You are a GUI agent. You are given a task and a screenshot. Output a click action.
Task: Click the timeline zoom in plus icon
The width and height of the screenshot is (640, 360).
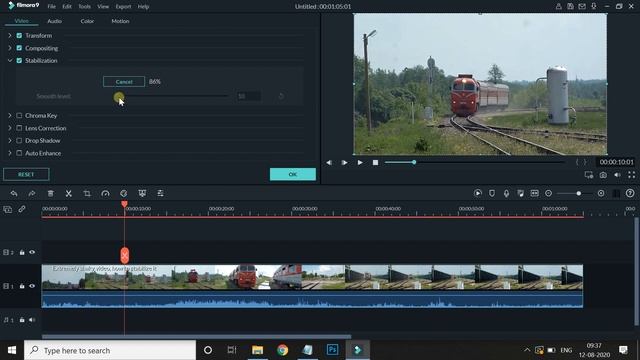(x=601, y=193)
